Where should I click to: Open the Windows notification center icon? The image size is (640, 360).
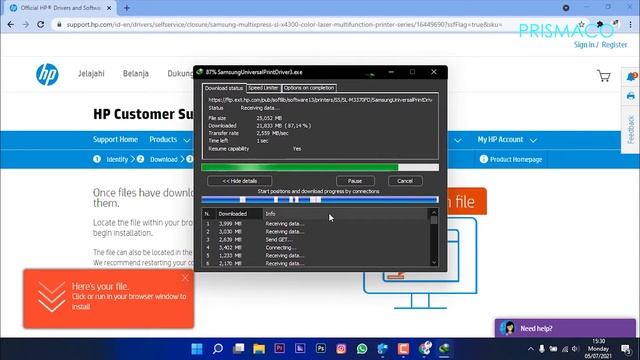pos(625,349)
